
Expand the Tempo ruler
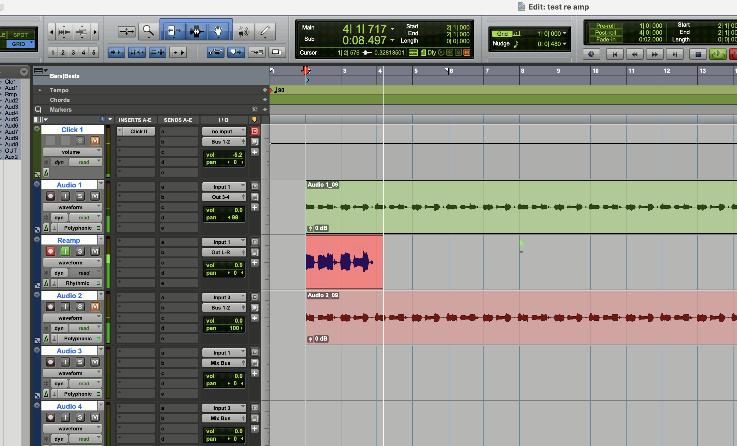point(40,90)
